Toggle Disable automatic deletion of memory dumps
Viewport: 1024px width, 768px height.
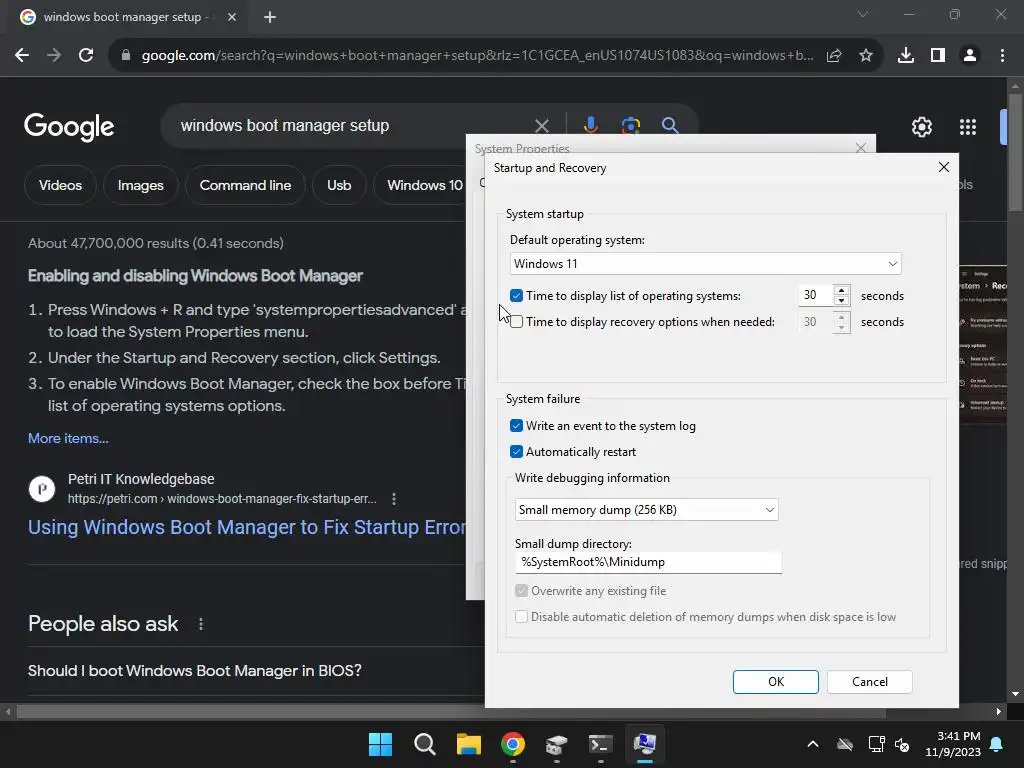(521, 617)
